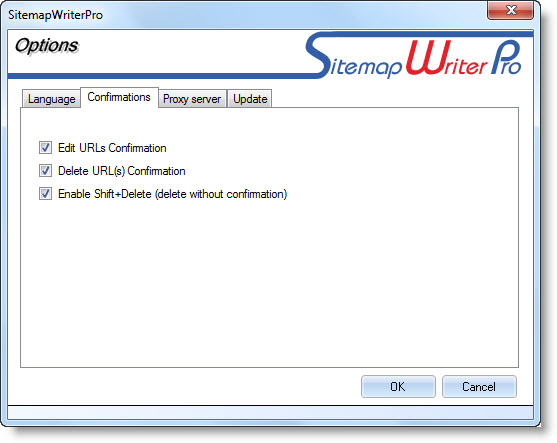Toggle Delete URL(s) Confirmation checkbox
Viewport: 557px width, 443px height.
tap(45, 171)
